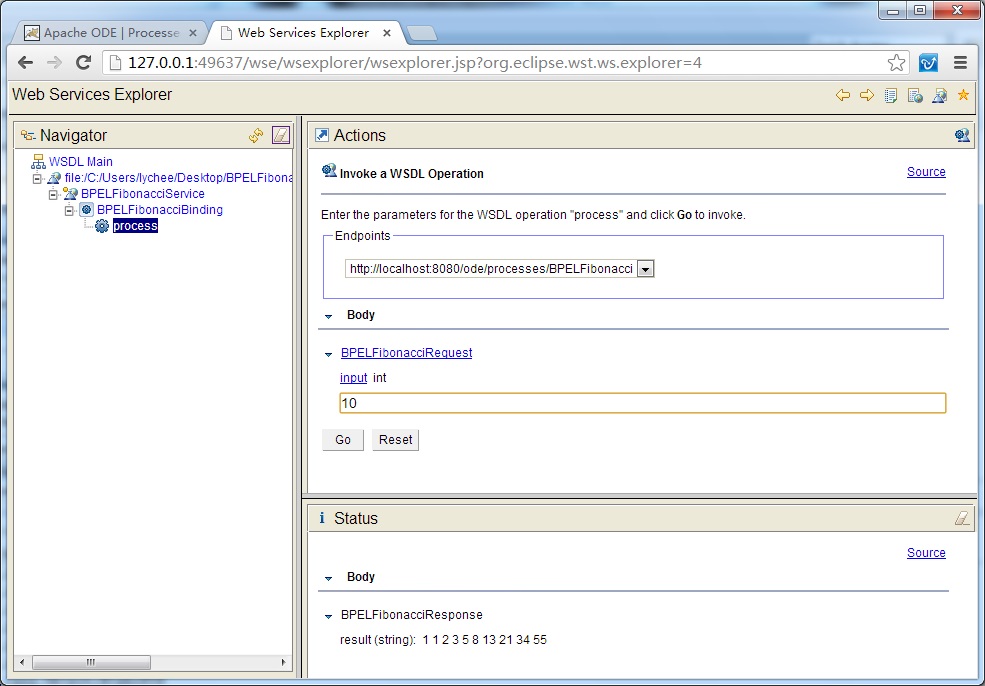Open the Endpoints URL dropdown

tap(645, 269)
